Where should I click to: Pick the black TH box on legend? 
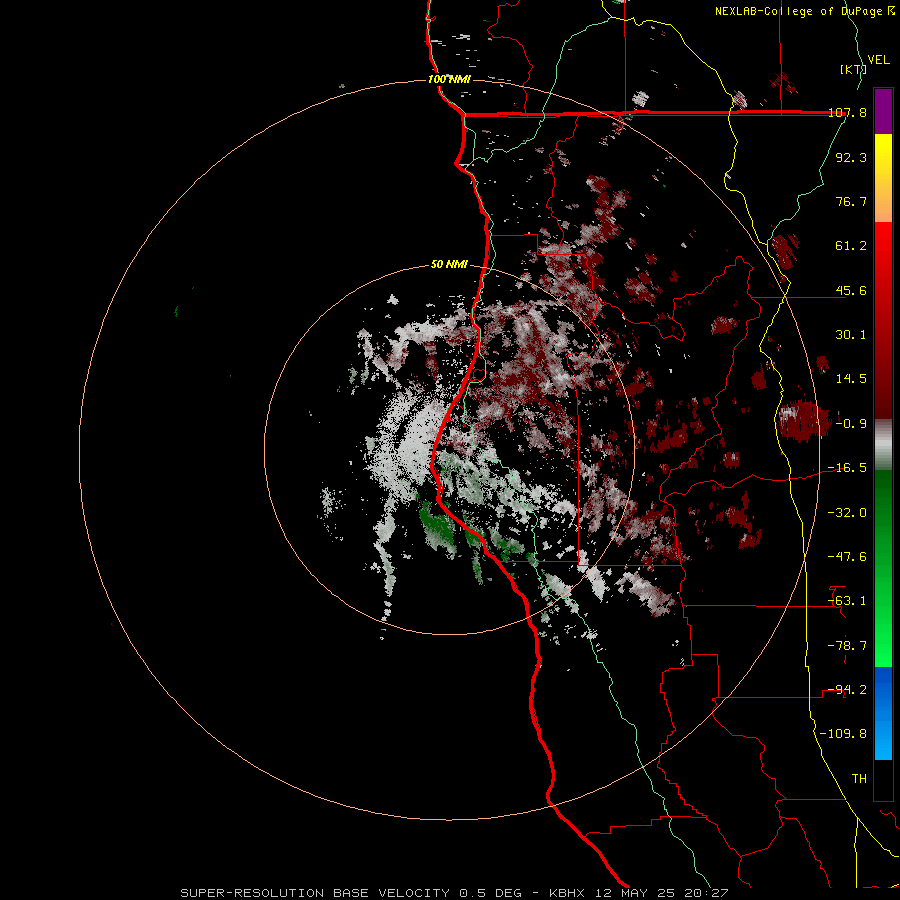(x=883, y=779)
